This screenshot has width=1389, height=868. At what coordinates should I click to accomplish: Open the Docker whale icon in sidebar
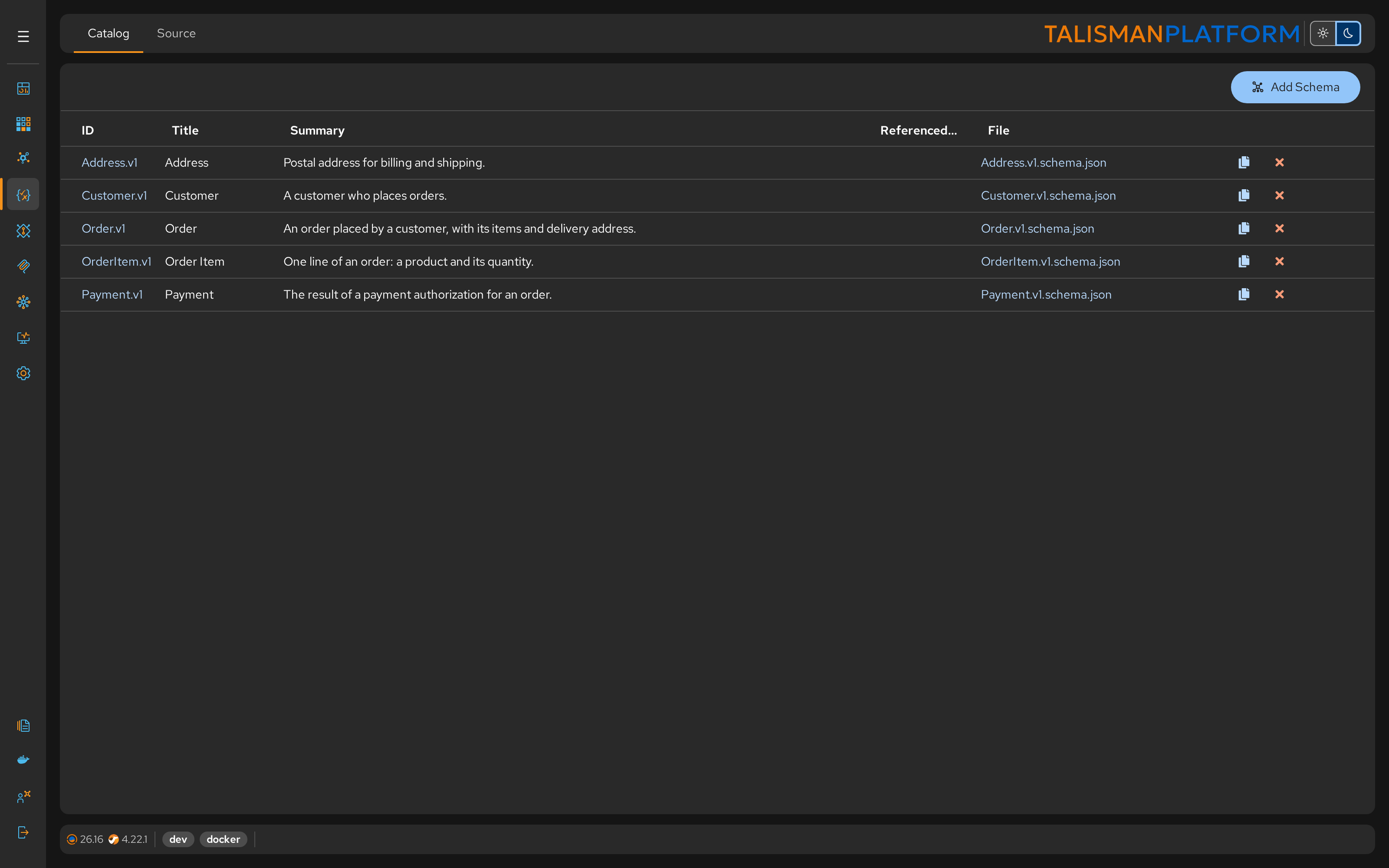[x=23, y=760]
